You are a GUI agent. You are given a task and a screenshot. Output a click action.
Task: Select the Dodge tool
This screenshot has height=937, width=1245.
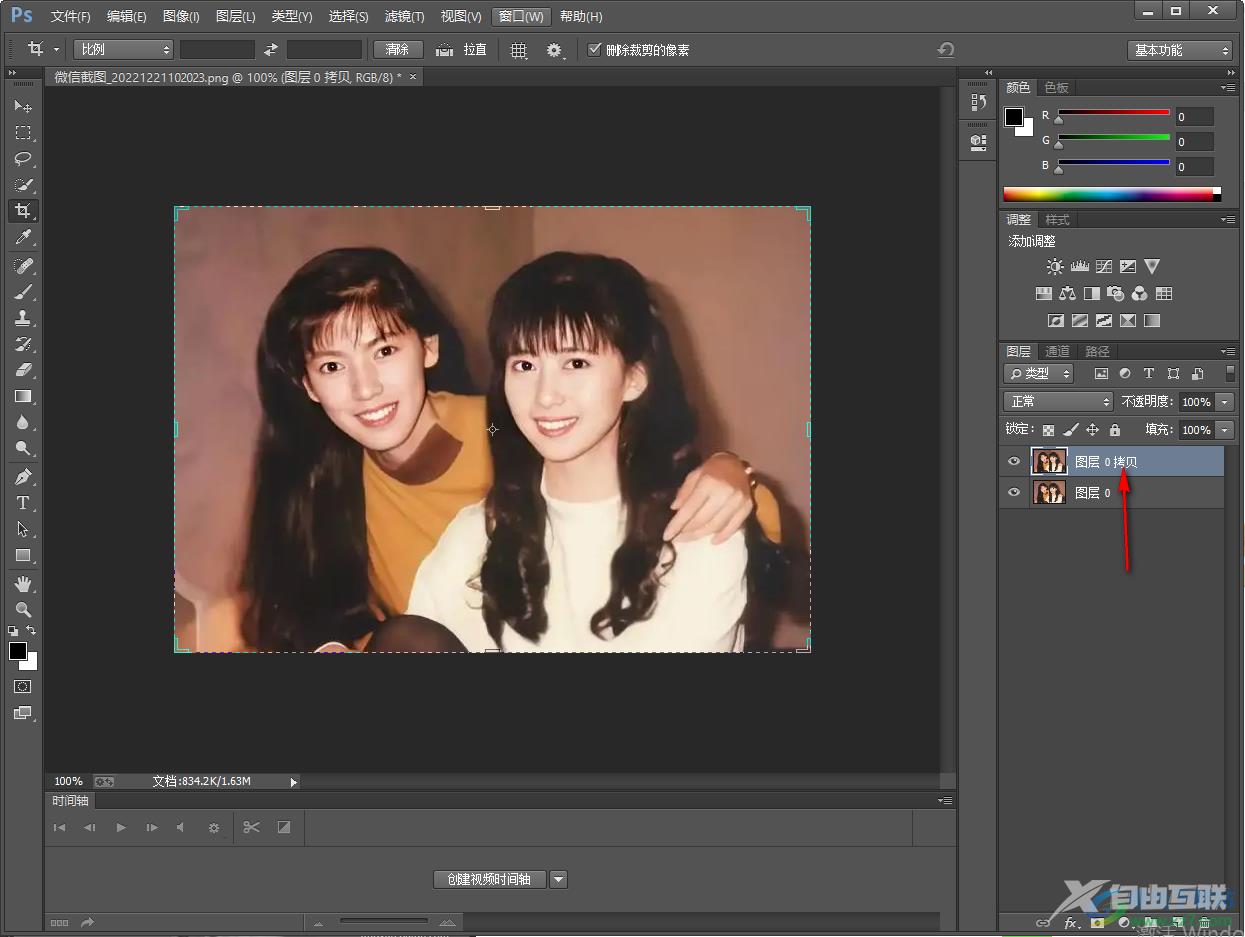tap(22, 448)
